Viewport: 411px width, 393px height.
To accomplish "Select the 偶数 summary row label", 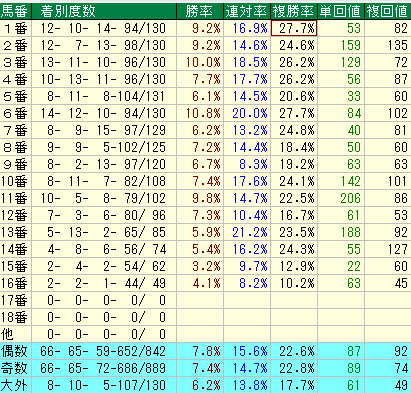I will (x=16, y=351).
